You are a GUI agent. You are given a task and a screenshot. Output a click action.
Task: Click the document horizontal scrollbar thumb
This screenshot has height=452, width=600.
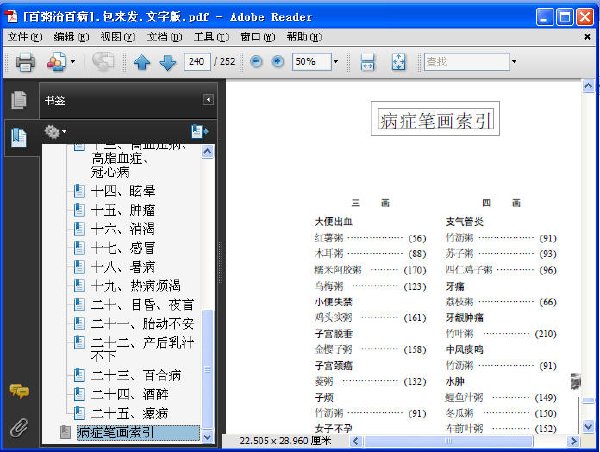[x=448, y=441]
